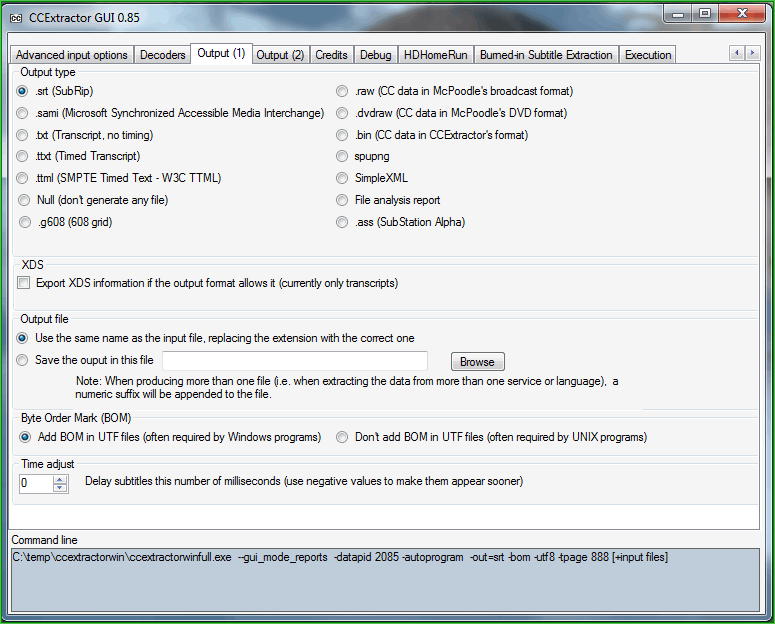Go to the Execution tab
The width and height of the screenshot is (775, 624).
coord(647,55)
